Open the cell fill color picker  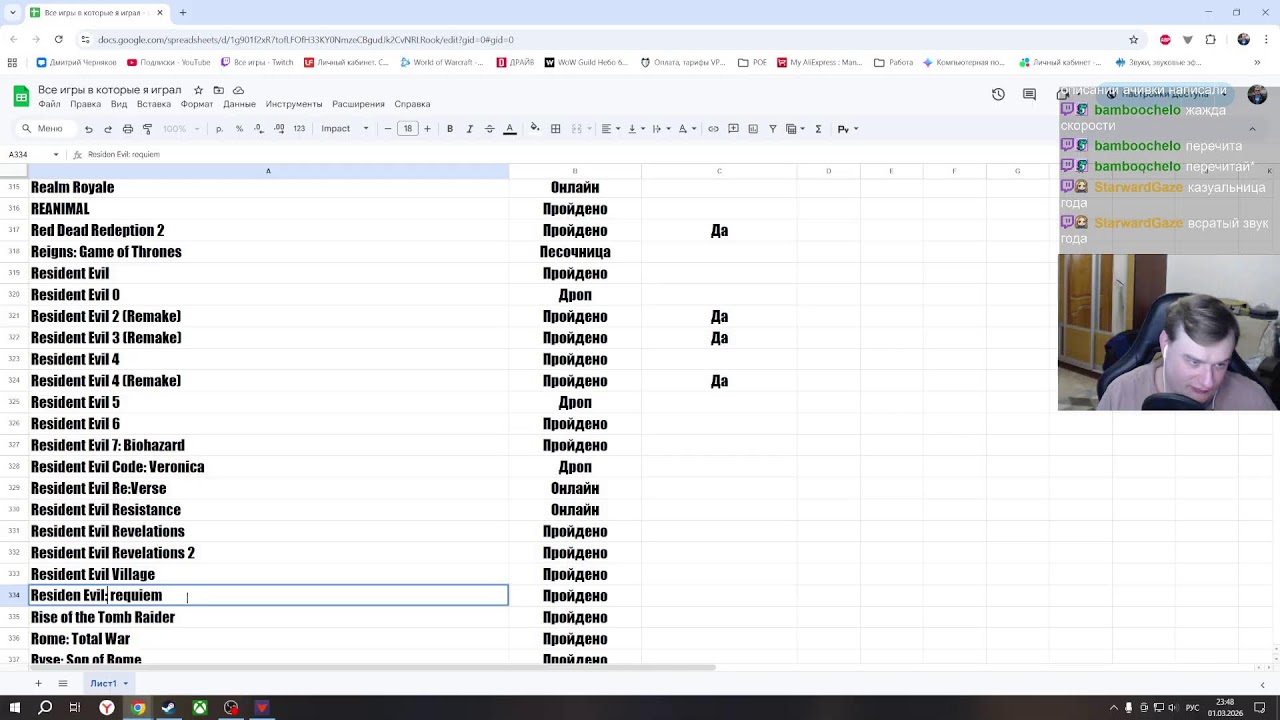535,128
